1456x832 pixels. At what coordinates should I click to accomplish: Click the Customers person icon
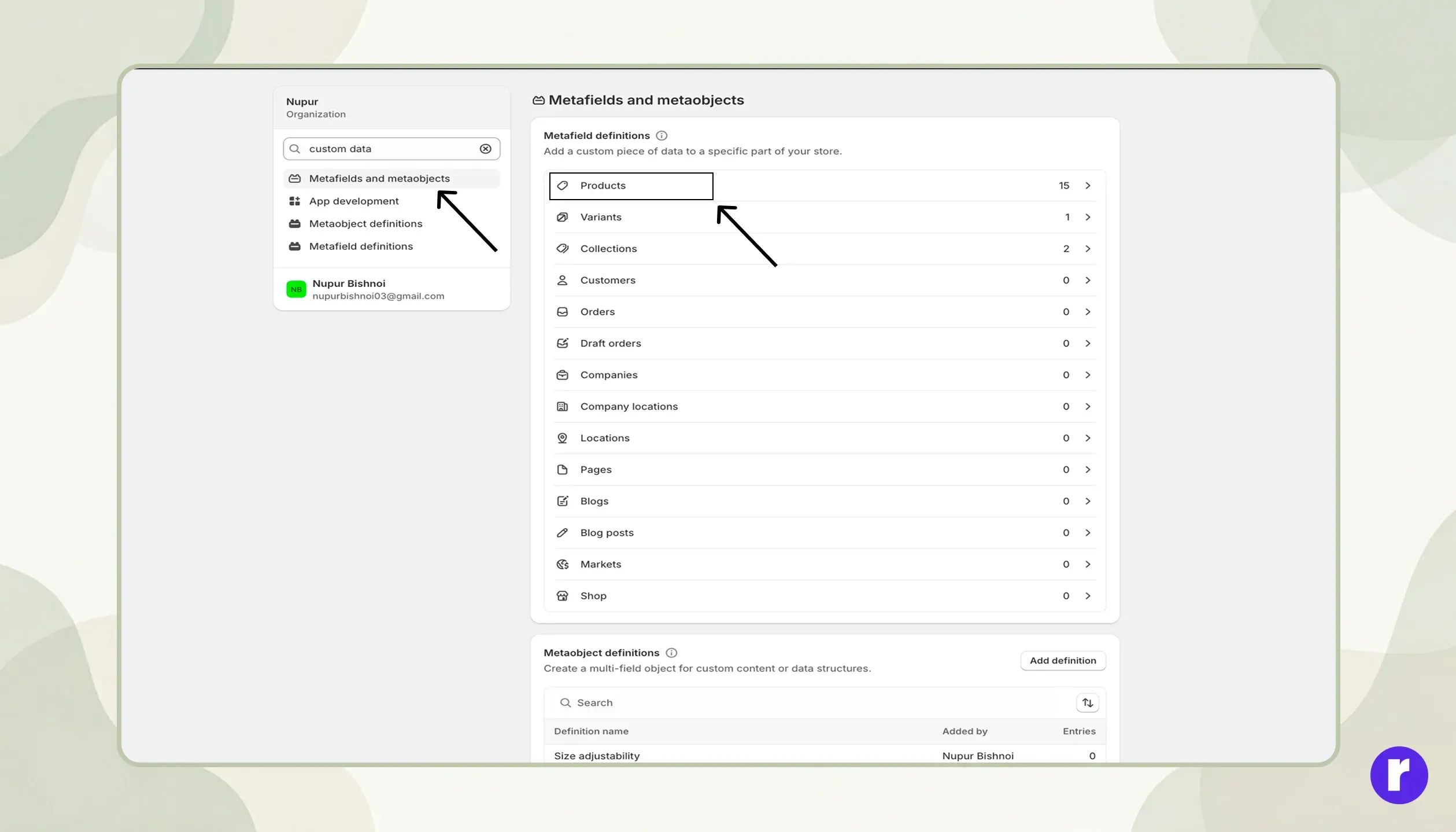pyautogui.click(x=562, y=280)
